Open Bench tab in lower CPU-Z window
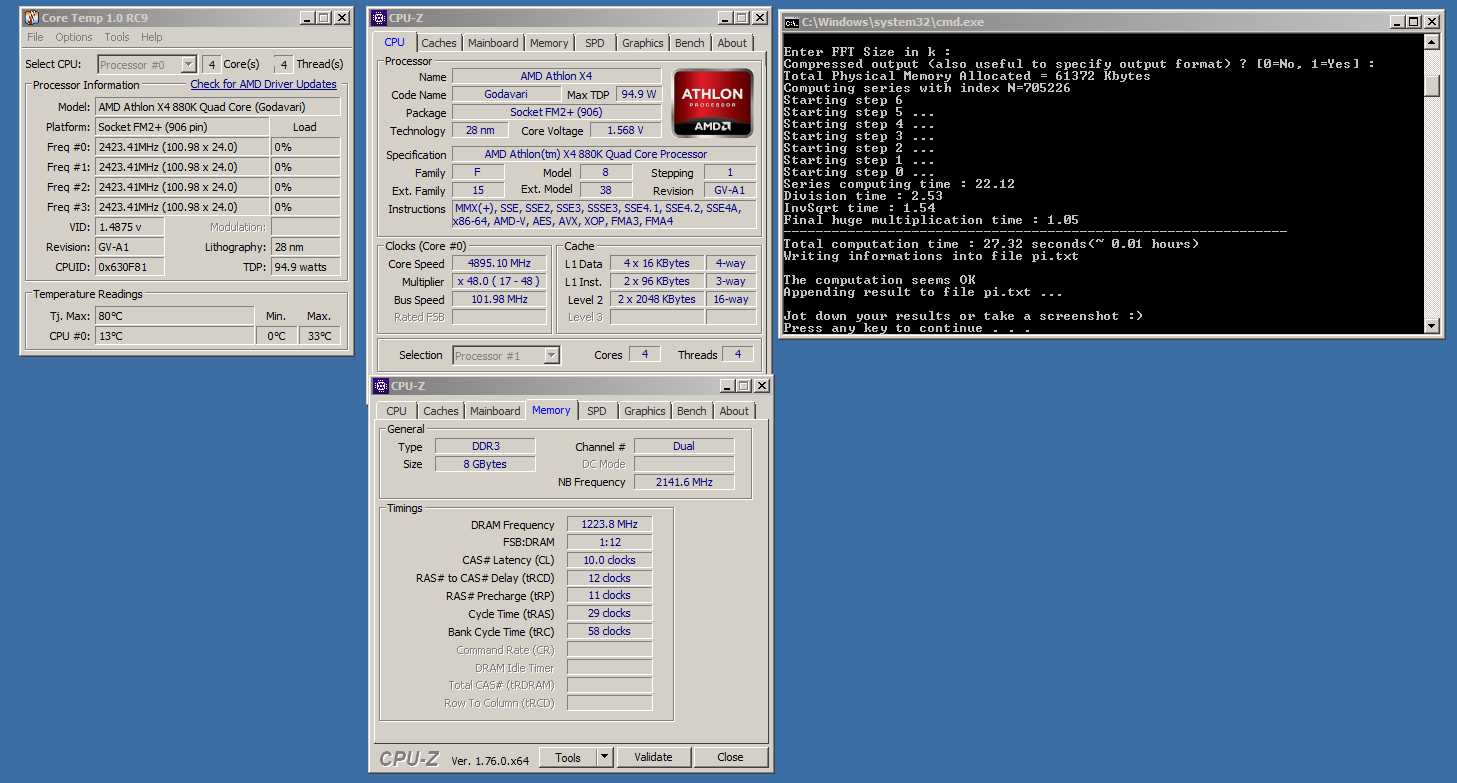 pos(691,411)
